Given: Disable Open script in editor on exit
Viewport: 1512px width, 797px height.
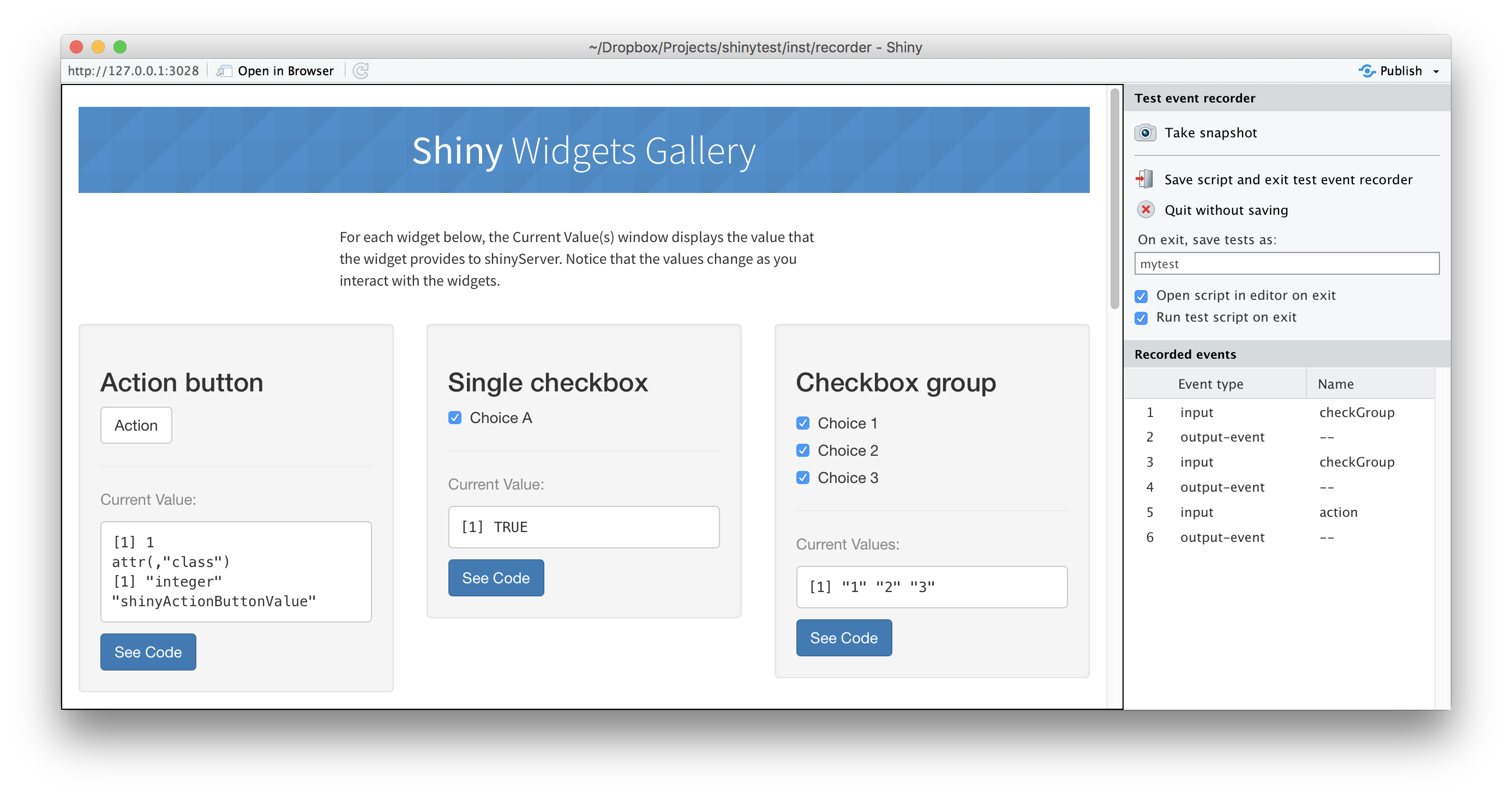Looking at the screenshot, I should [1141, 295].
